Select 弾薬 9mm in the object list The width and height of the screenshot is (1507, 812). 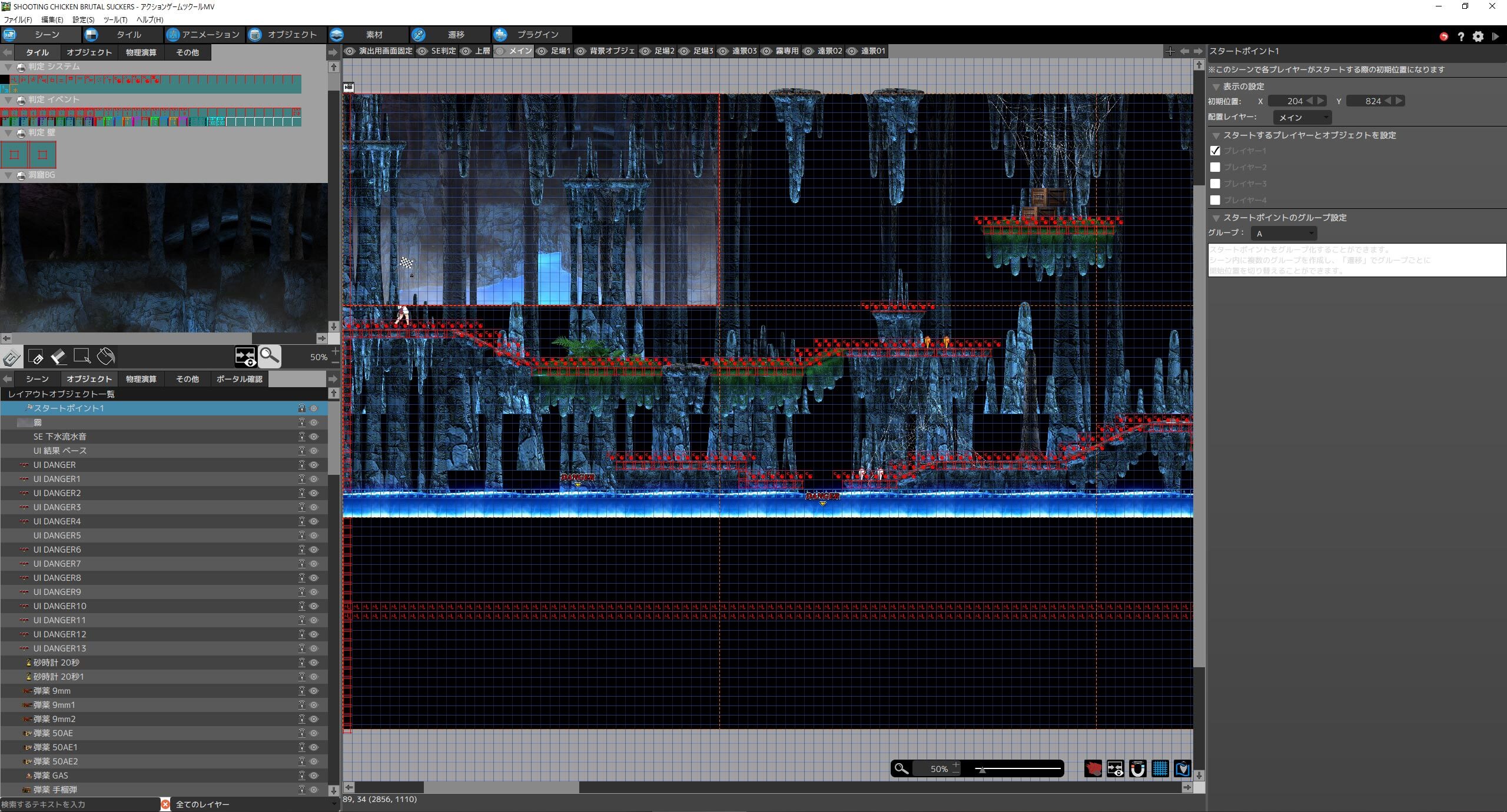click(52, 691)
